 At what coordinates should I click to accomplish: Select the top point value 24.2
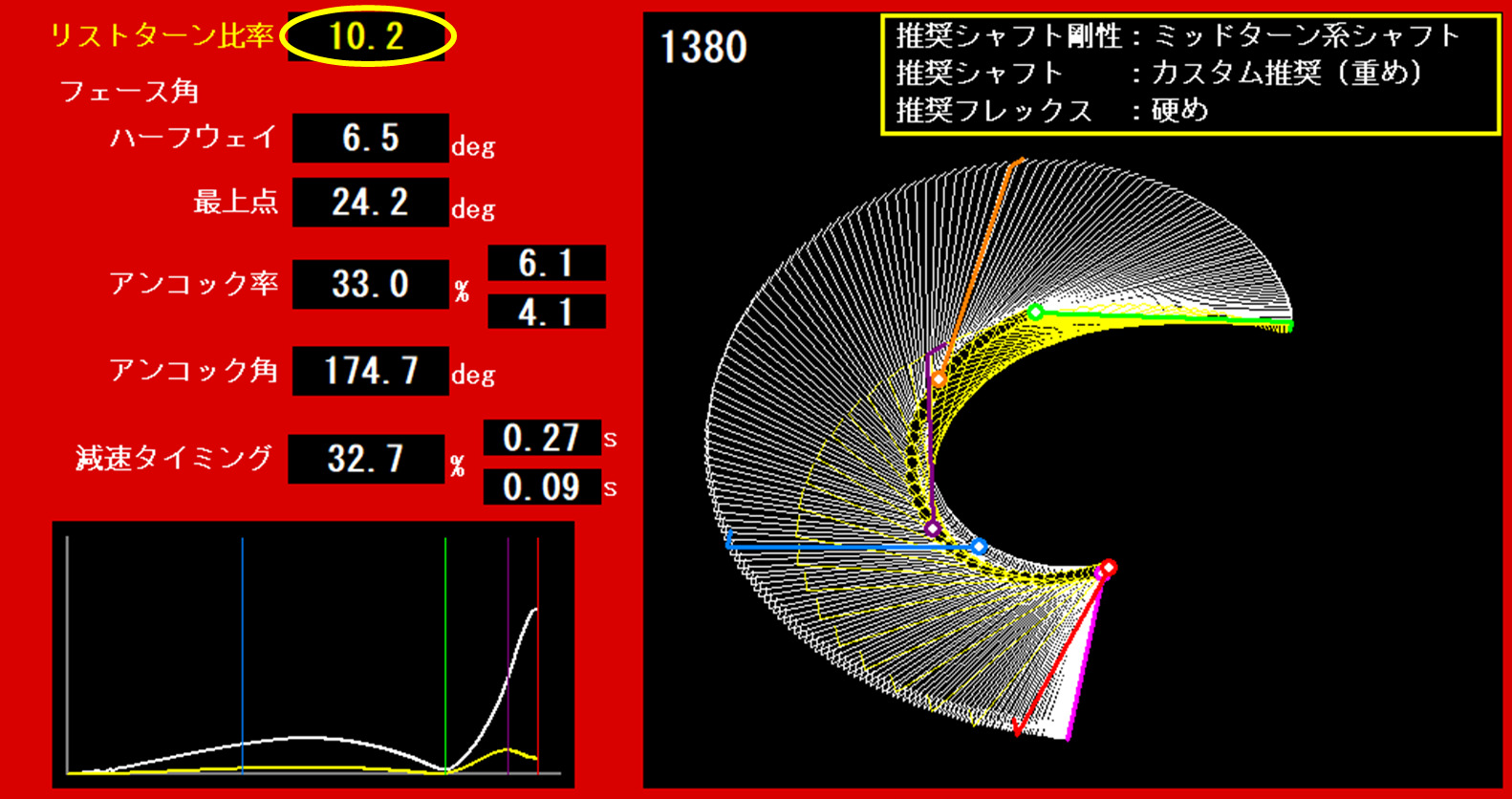[x=371, y=202]
